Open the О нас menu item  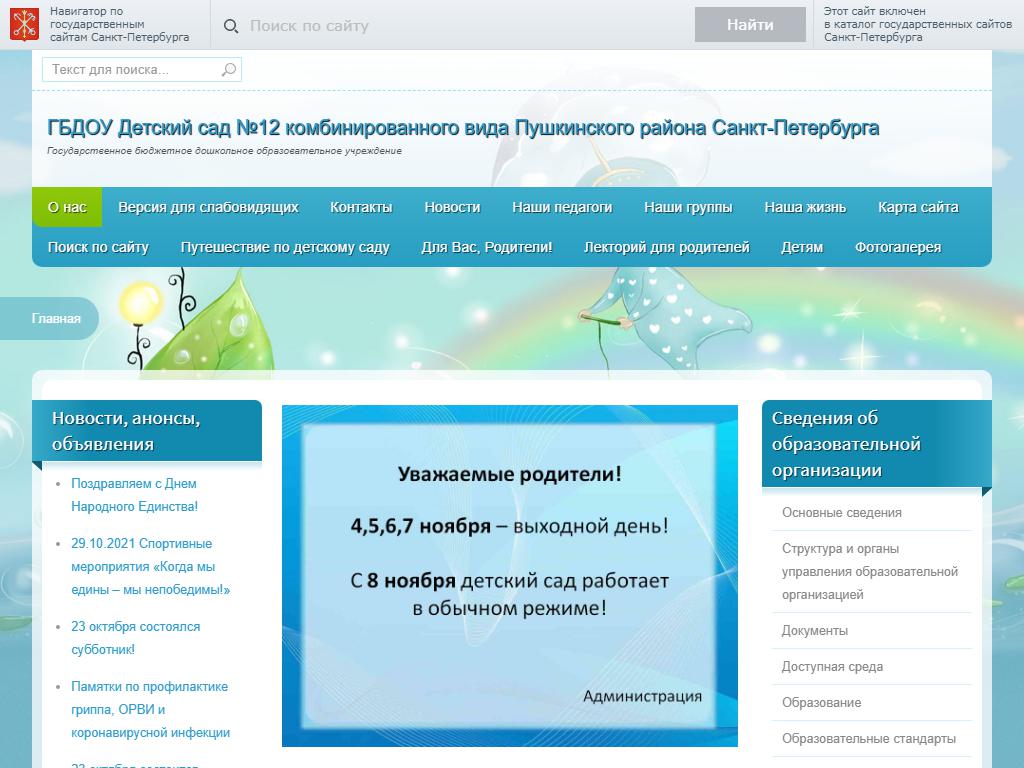[x=67, y=207]
